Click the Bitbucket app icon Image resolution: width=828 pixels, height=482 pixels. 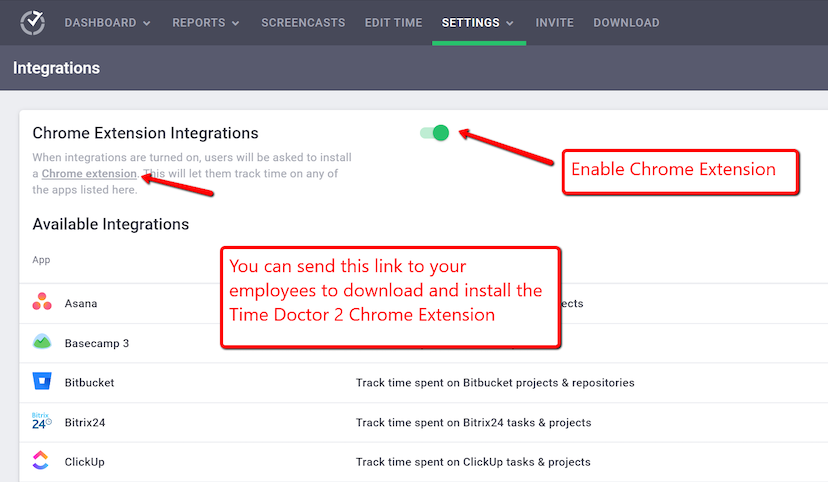[42, 381]
